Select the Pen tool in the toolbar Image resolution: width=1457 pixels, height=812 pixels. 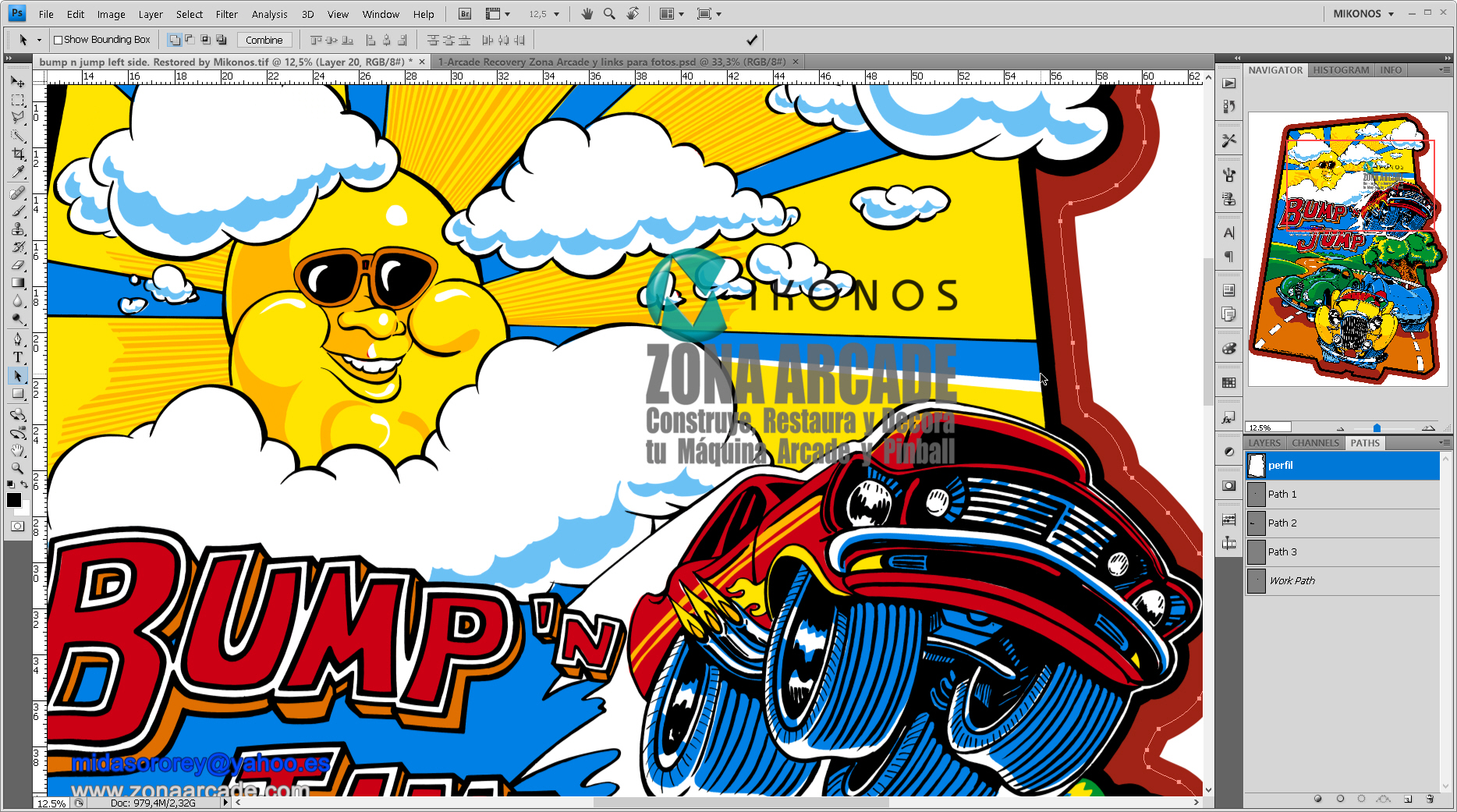(x=17, y=339)
